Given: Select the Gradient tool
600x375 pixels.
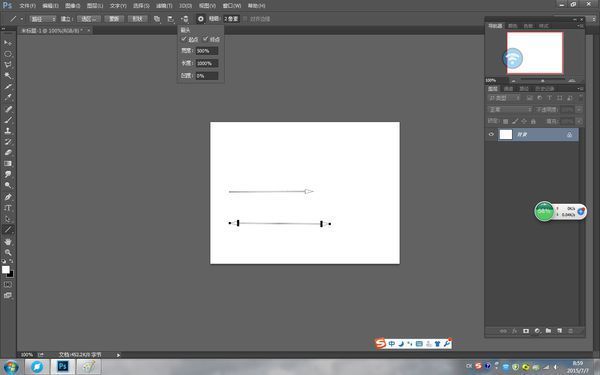Looking at the screenshot, I should pyautogui.click(x=8, y=163).
